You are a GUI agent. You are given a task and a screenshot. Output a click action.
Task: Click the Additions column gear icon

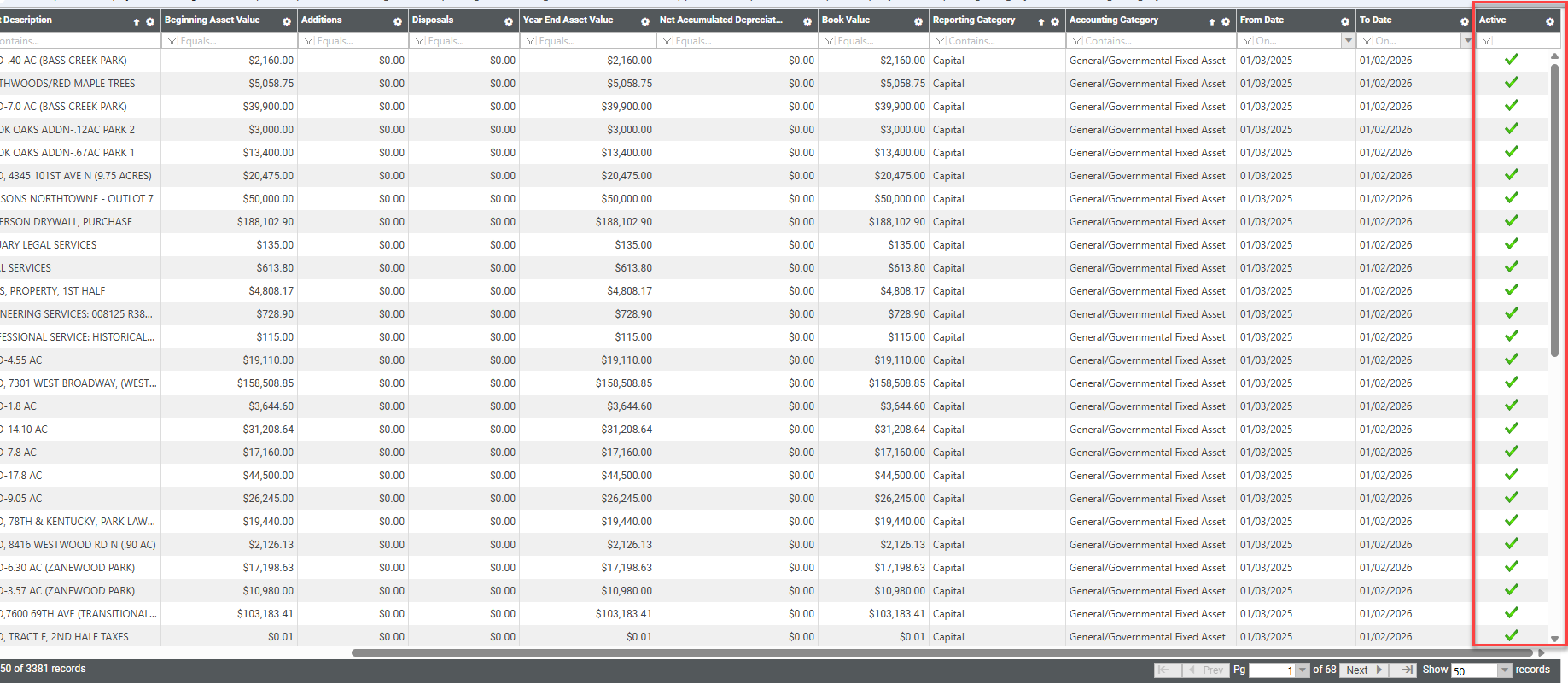click(398, 21)
